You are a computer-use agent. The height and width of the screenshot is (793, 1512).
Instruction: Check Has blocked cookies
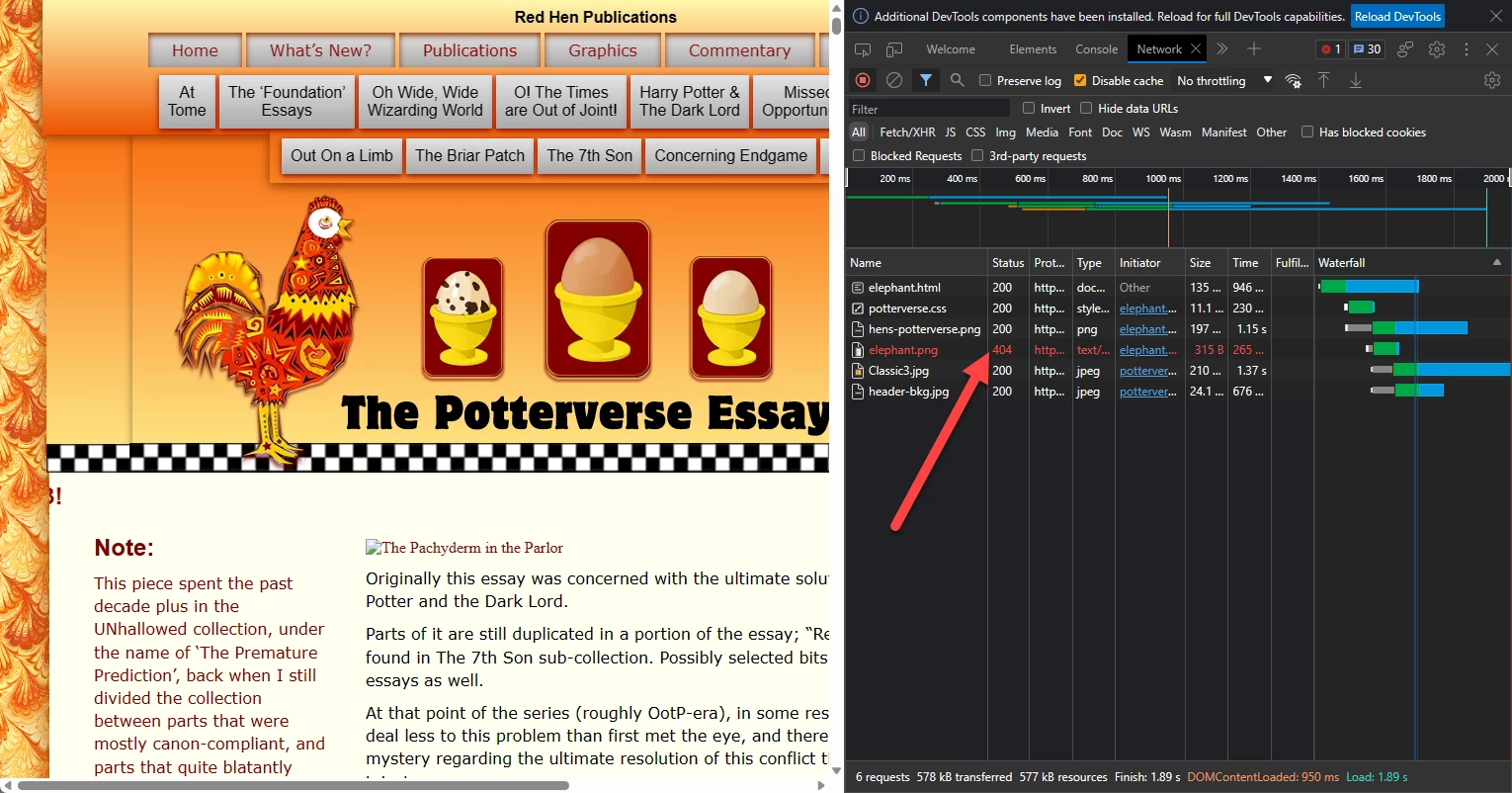point(1307,132)
